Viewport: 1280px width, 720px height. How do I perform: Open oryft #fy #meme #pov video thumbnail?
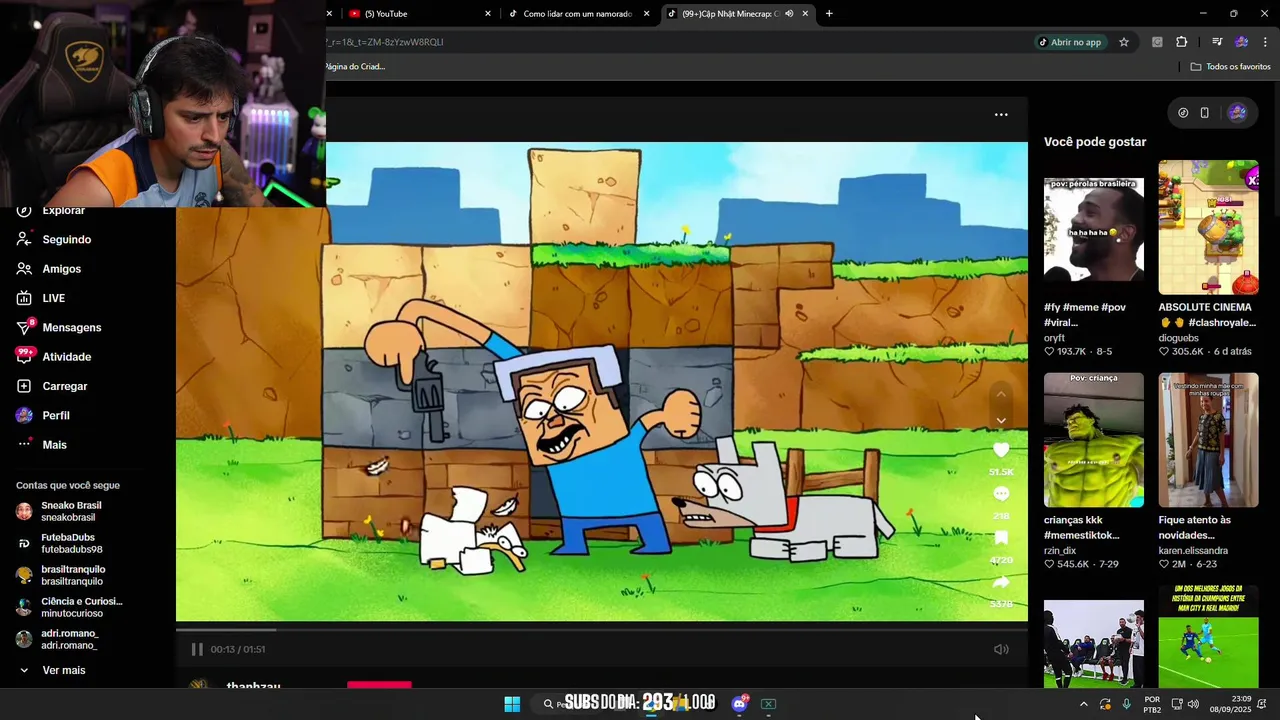point(1094,230)
